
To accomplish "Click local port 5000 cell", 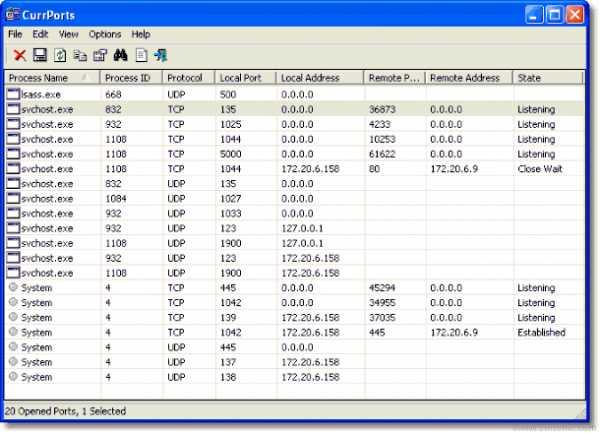I will coord(231,154).
